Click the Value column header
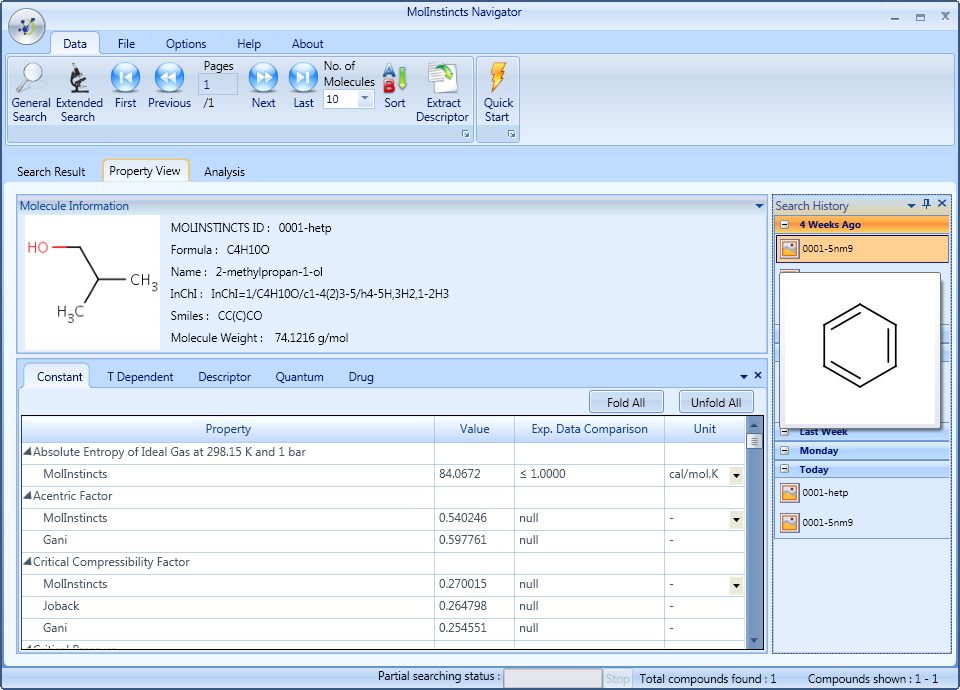This screenshot has height=690, width=960. tap(474, 429)
